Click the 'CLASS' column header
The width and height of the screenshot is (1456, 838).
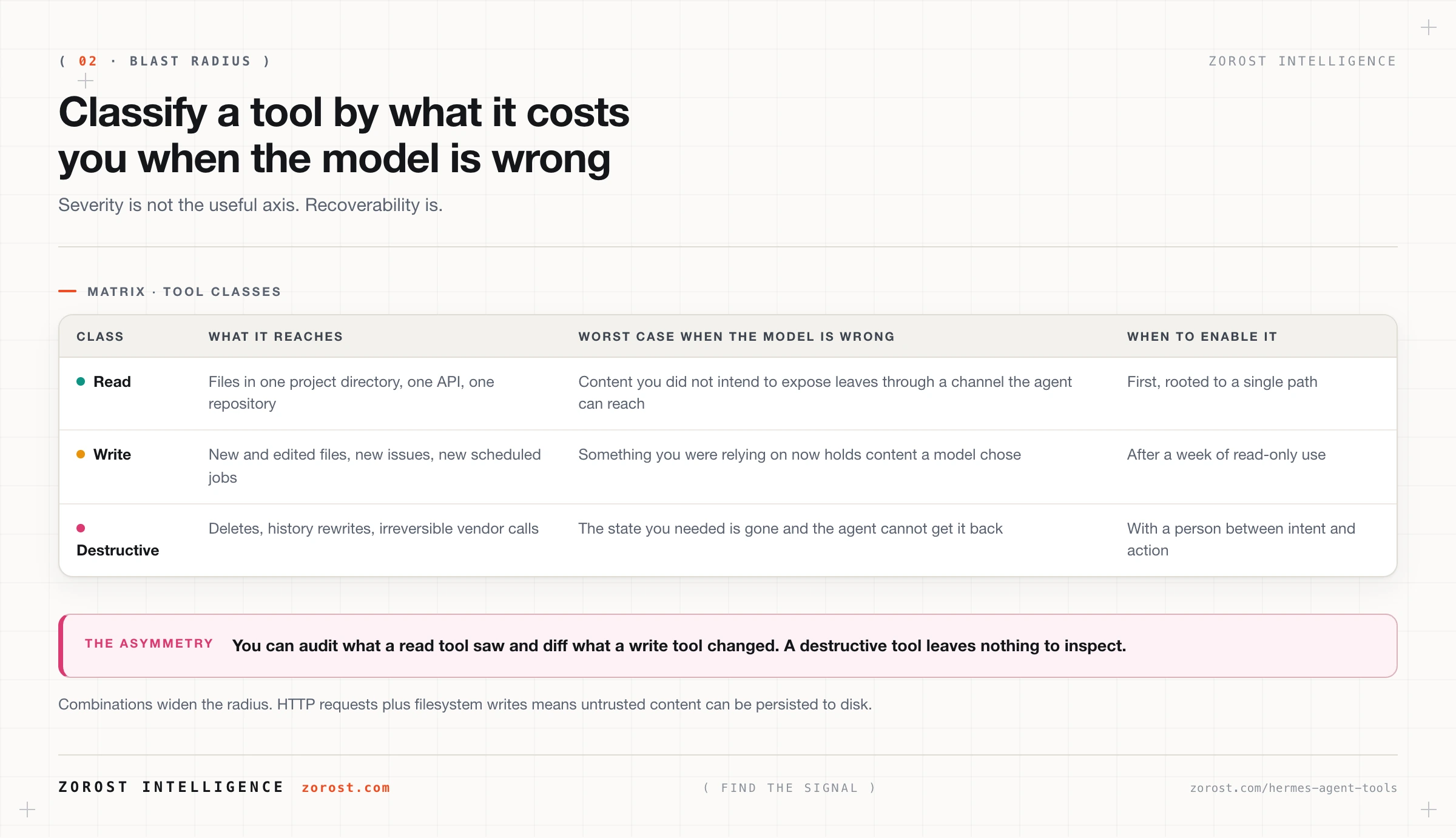coord(100,337)
